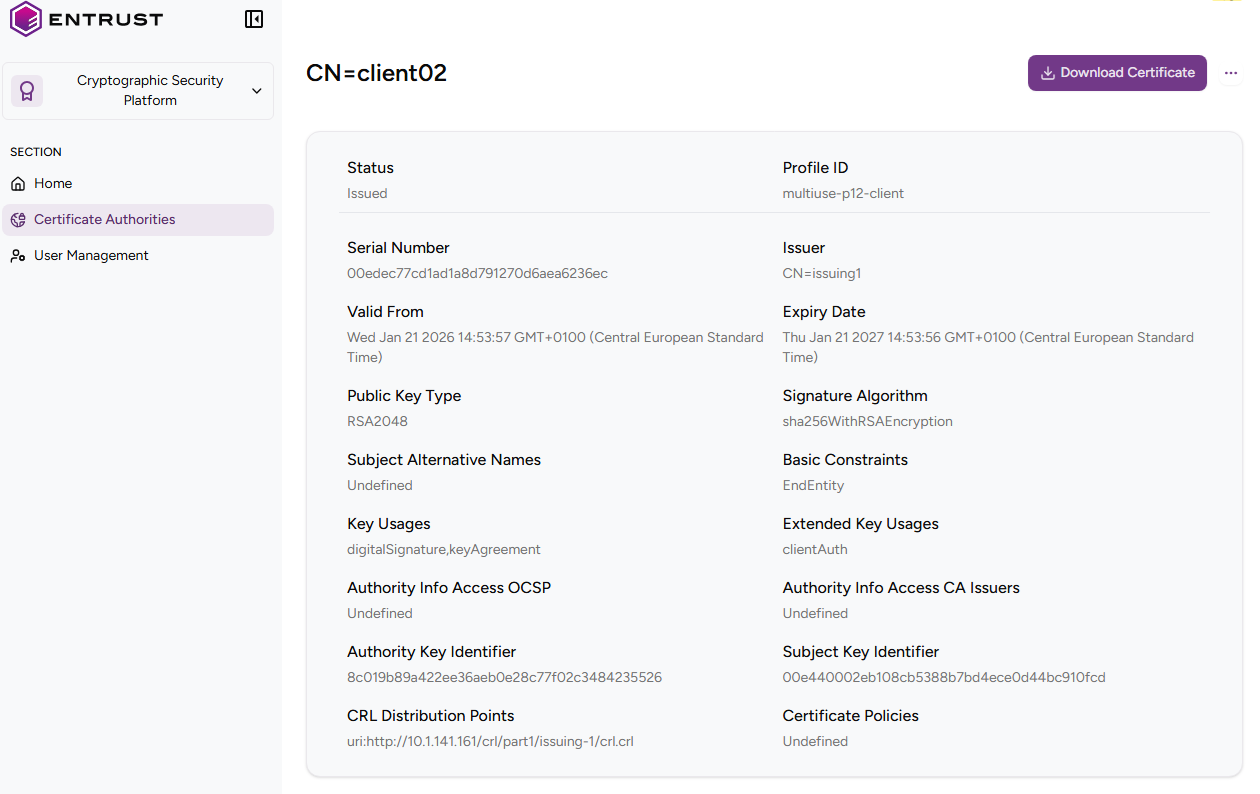
Task: Click the Subject Key Identifier value
Action: [x=944, y=678]
